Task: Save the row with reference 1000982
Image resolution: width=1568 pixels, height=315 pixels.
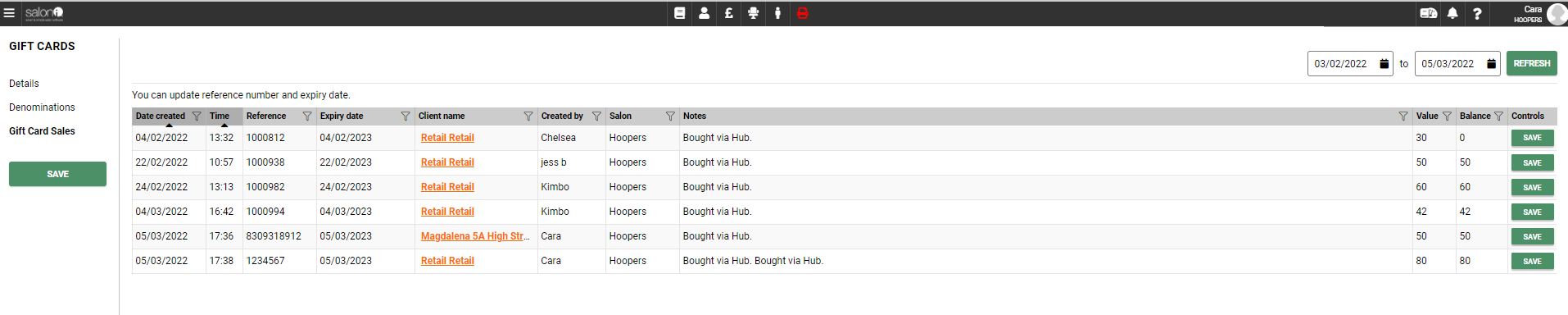Action: click(x=1532, y=187)
